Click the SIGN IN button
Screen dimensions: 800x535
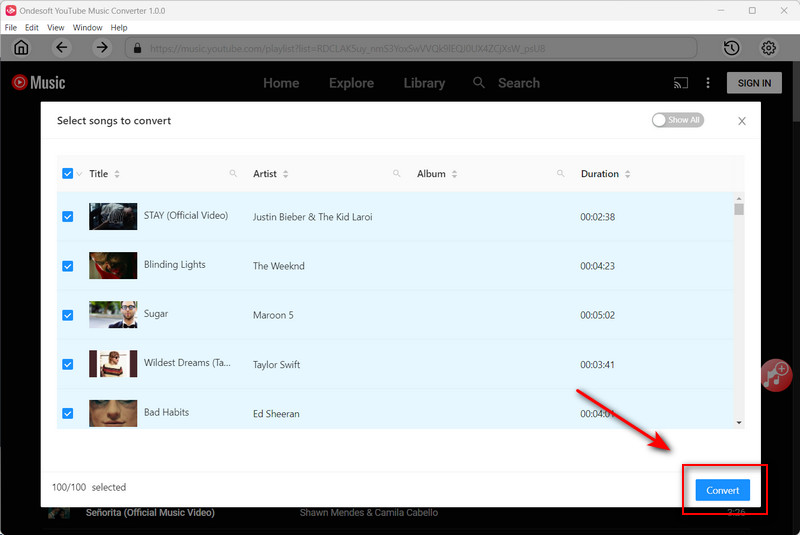pyautogui.click(x=754, y=83)
